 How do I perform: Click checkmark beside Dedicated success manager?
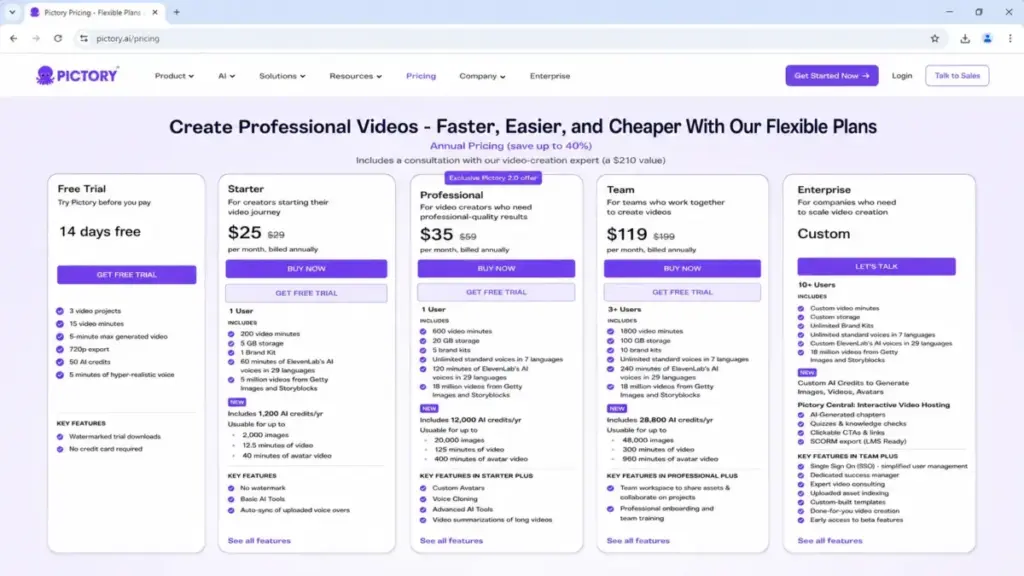tap(801, 475)
